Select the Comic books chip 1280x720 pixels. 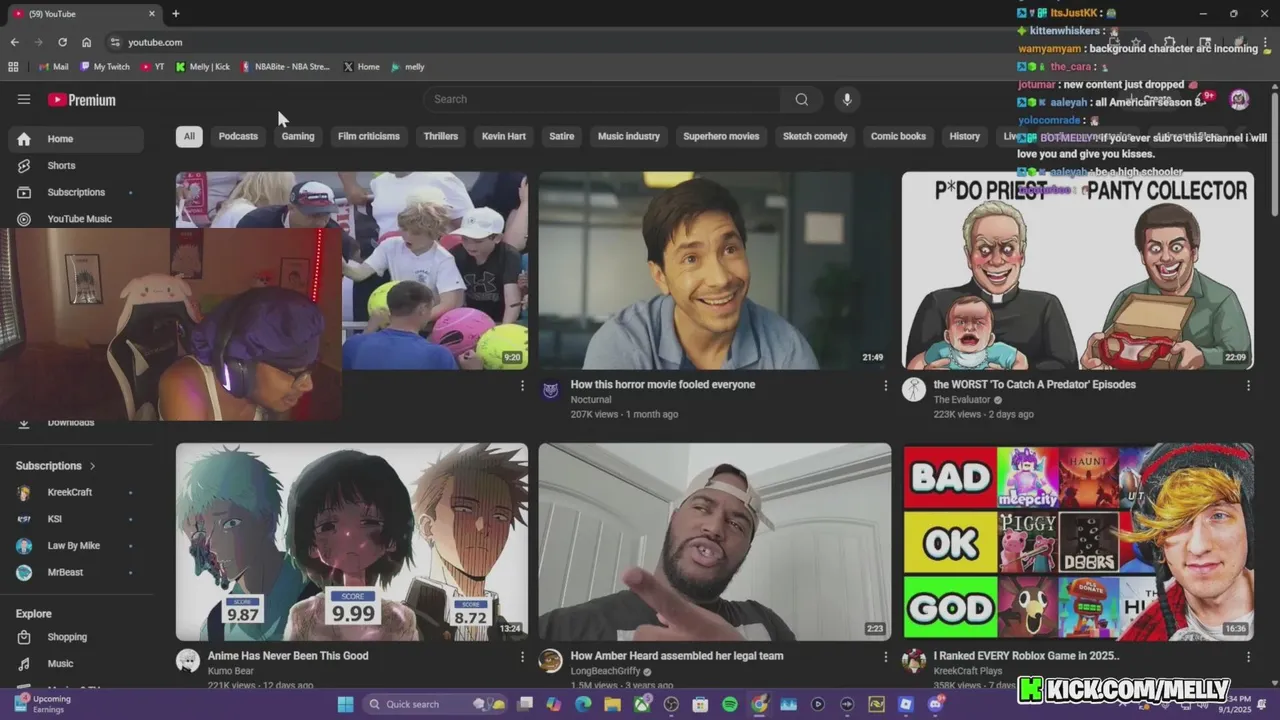click(898, 136)
